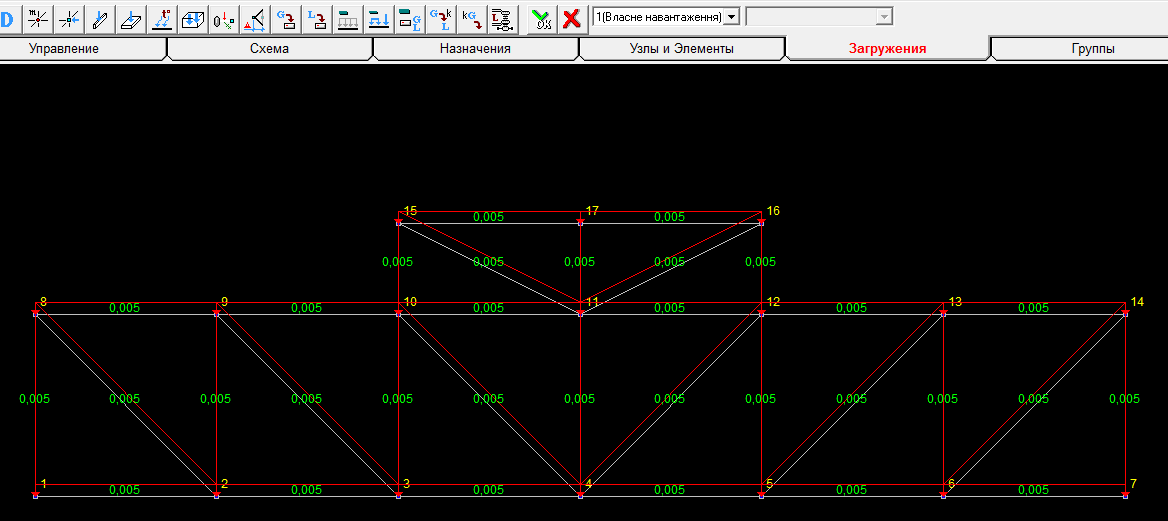Click node label 6 on the bottom chord
This screenshot has width=1168, height=521.
(x=951, y=484)
